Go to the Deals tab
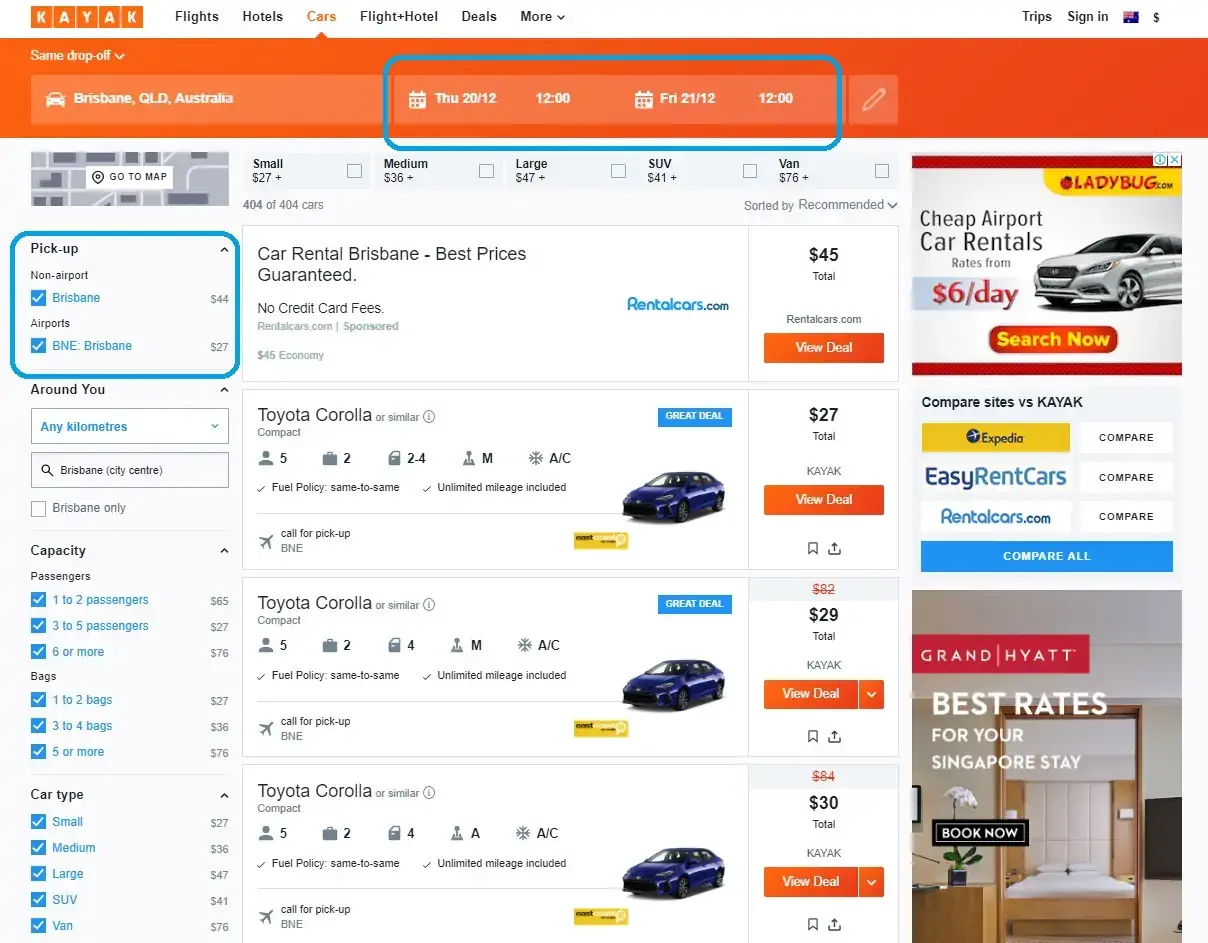The width and height of the screenshot is (1208, 943). [479, 17]
